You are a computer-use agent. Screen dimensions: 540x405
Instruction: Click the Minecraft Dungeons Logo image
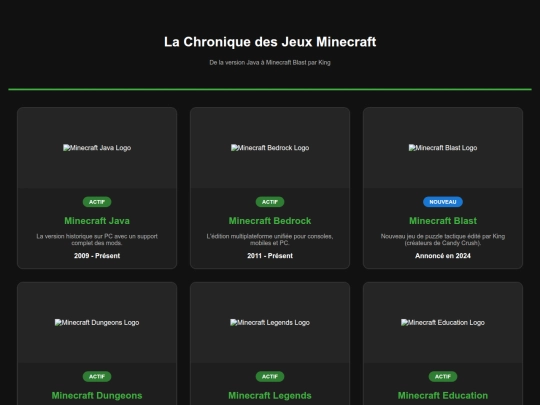[x=97, y=322]
